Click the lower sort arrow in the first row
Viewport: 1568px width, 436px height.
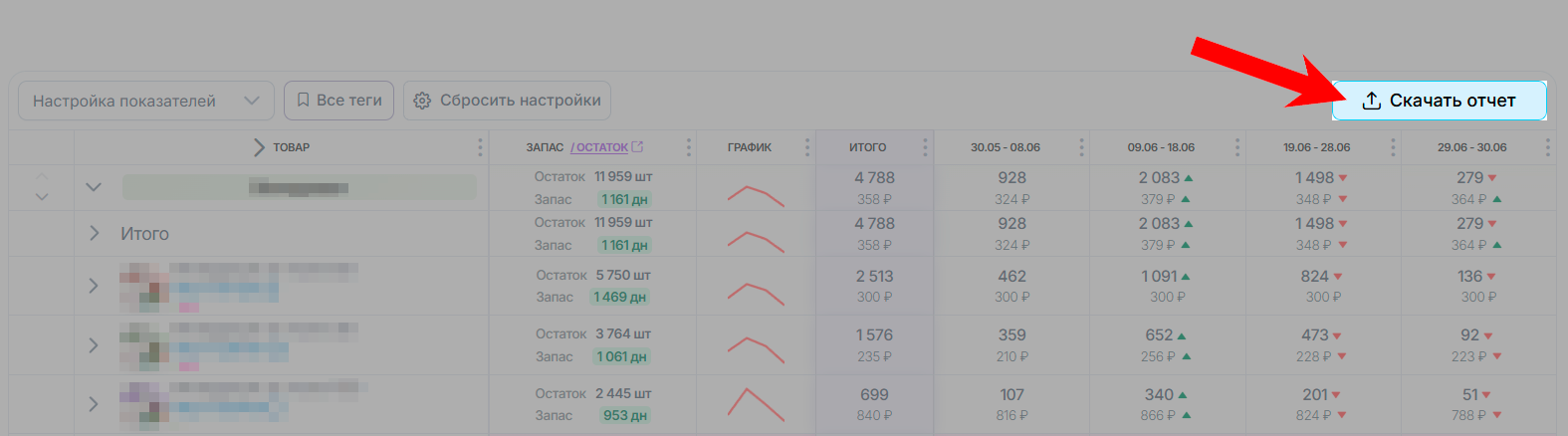pyautogui.click(x=41, y=197)
